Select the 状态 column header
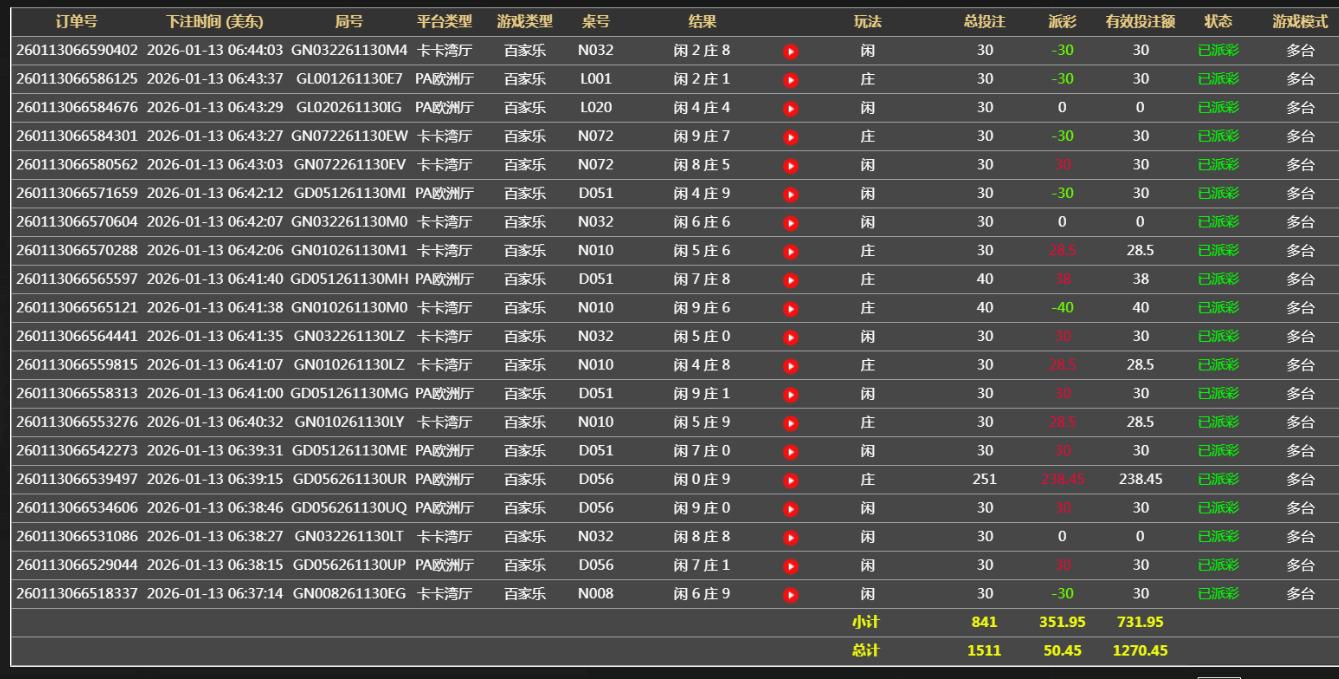 coord(1217,21)
